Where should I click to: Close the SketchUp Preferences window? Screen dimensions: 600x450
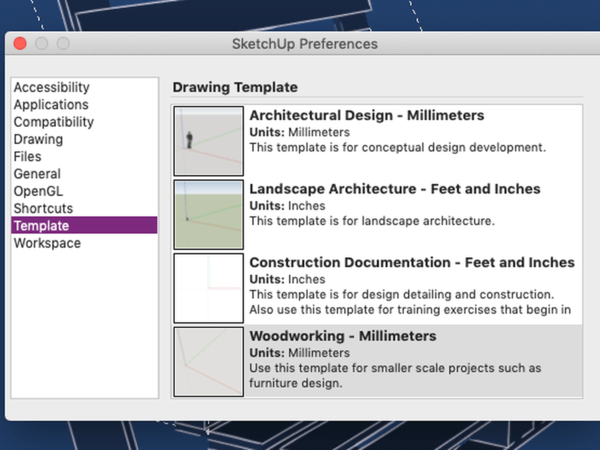(22, 44)
